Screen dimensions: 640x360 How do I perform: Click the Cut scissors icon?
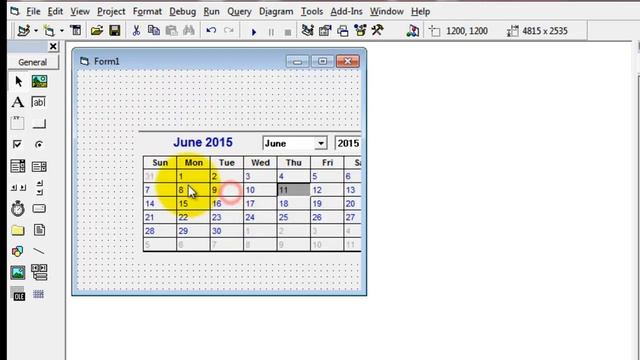pos(136,31)
